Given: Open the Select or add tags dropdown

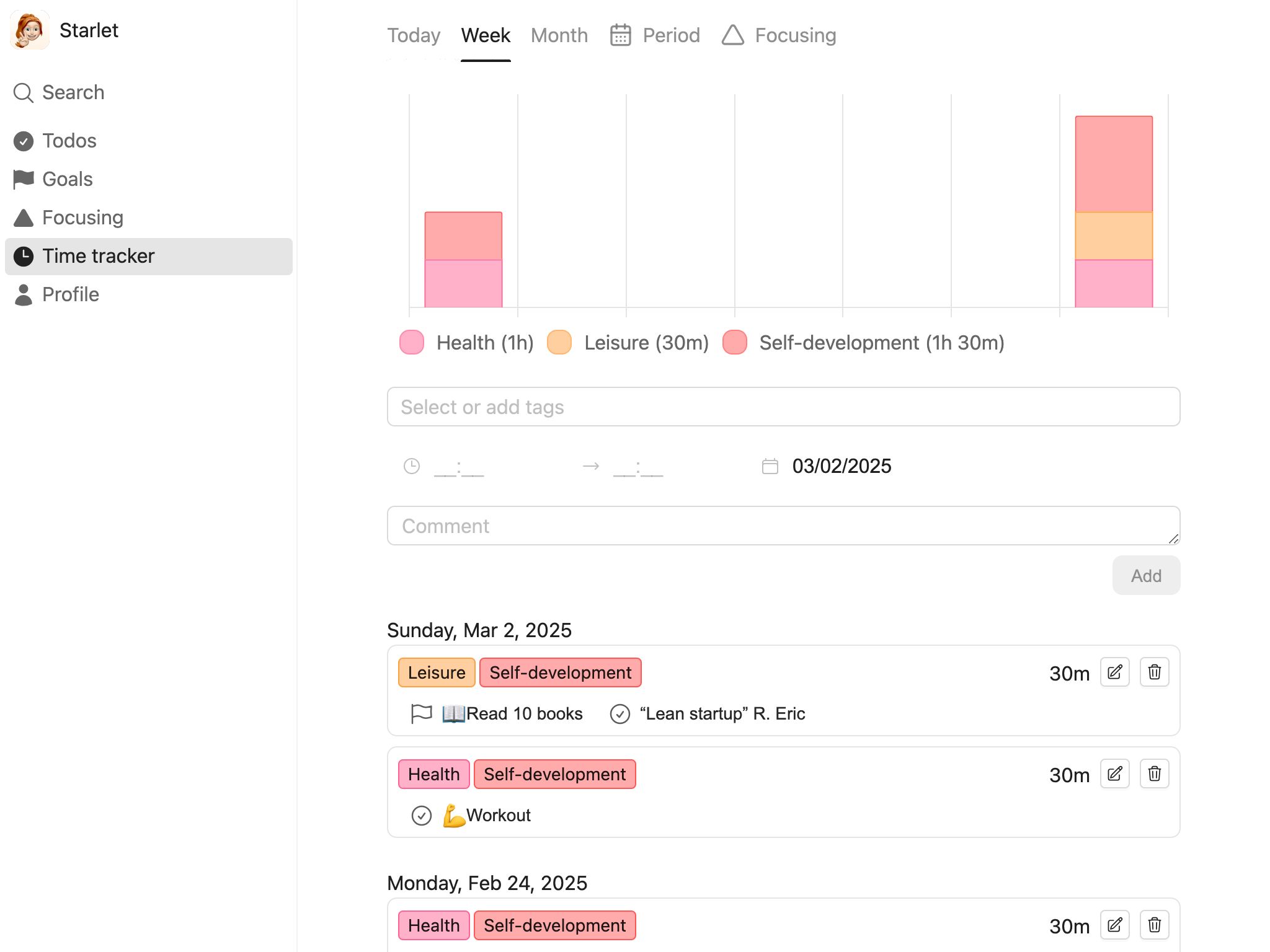Looking at the screenshot, I should 783,407.
